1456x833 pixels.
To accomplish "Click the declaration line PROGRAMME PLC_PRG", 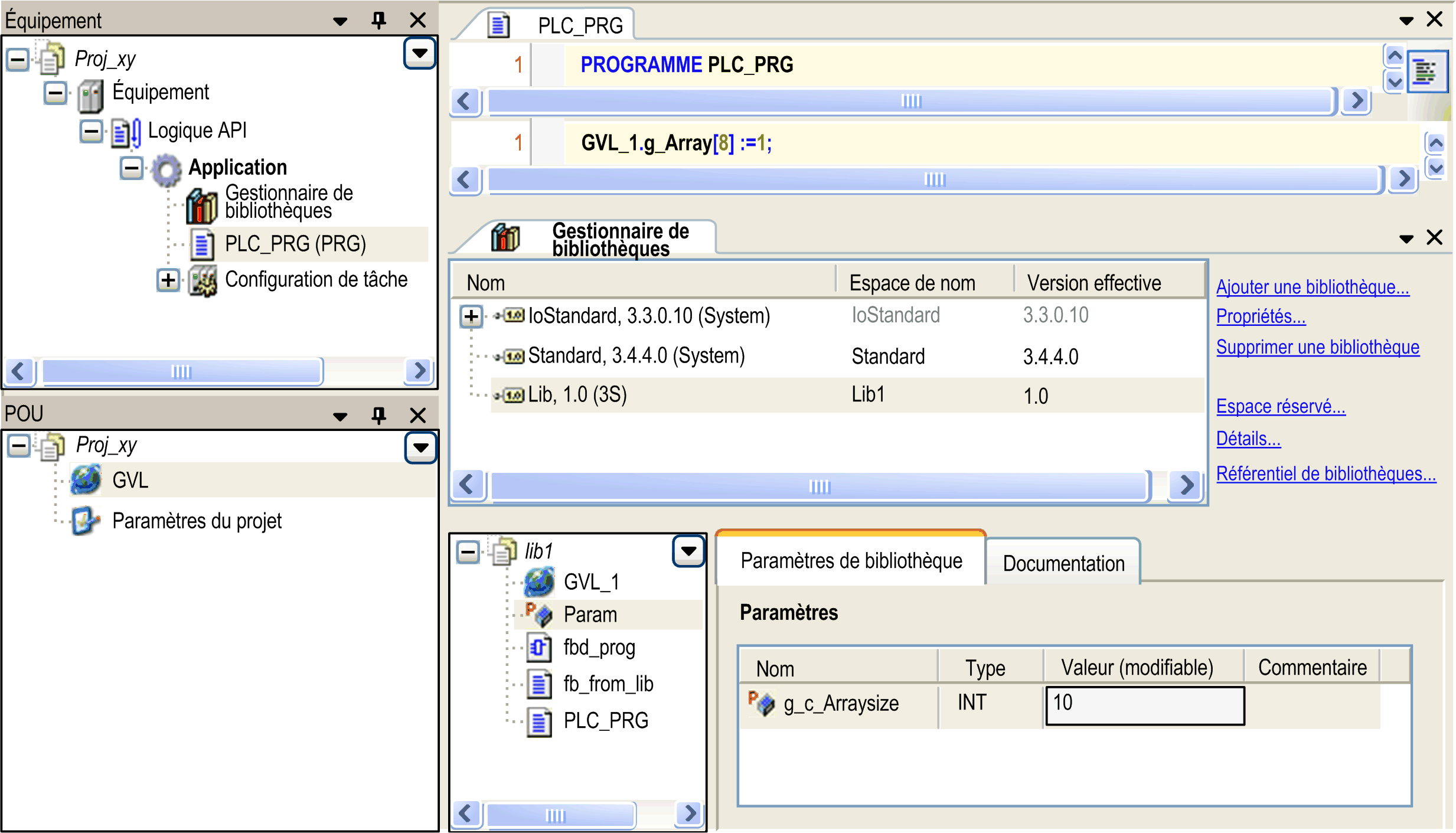I will (x=687, y=64).
